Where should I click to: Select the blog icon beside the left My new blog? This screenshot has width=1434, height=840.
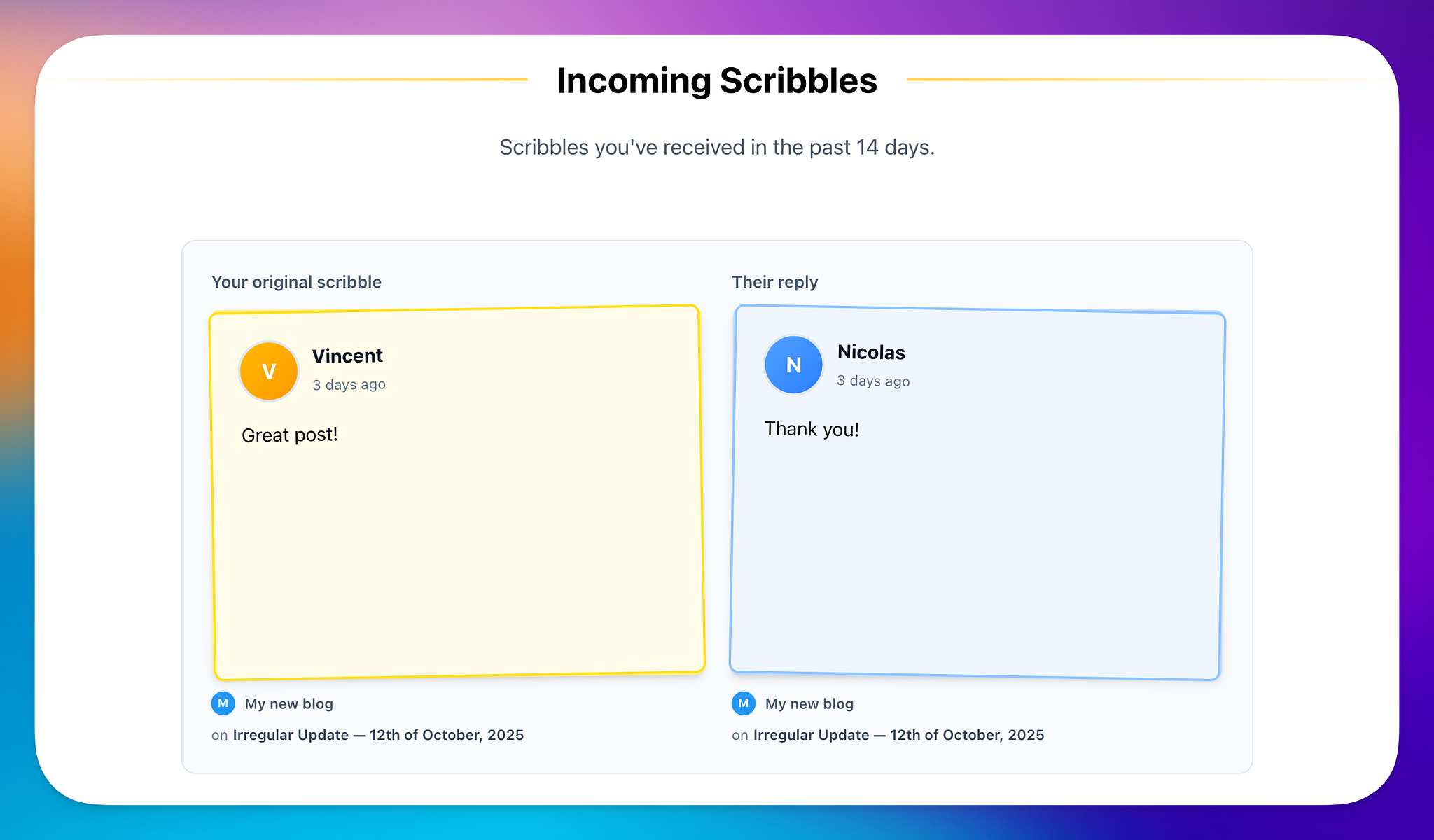[223, 703]
